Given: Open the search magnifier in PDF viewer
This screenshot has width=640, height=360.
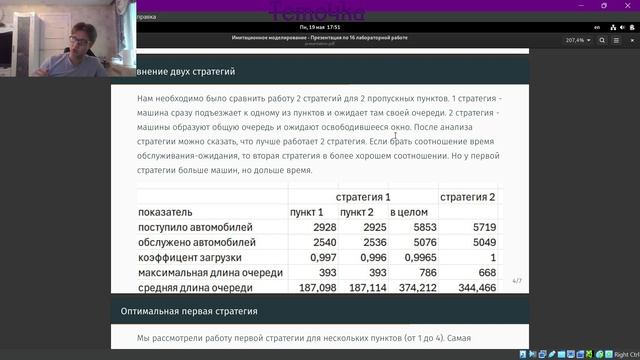Looking at the screenshot, I should pyautogui.click(x=602, y=40).
